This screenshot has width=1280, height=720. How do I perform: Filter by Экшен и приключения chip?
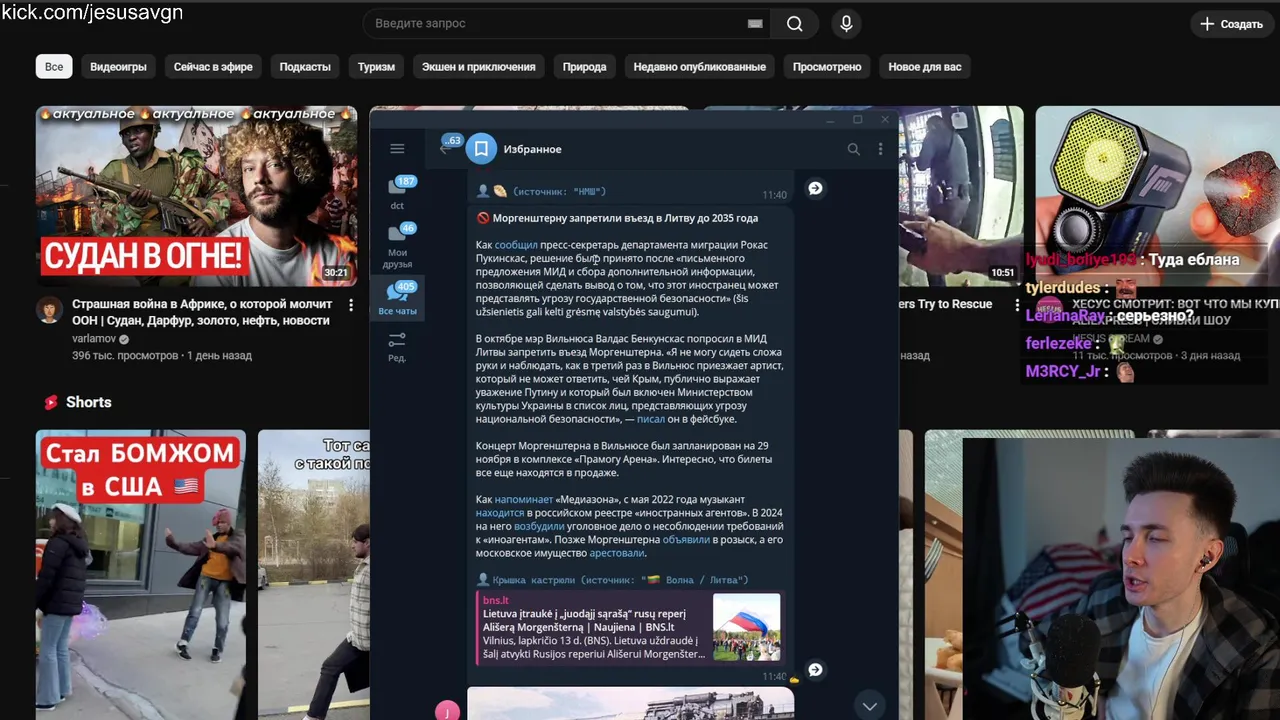click(478, 67)
